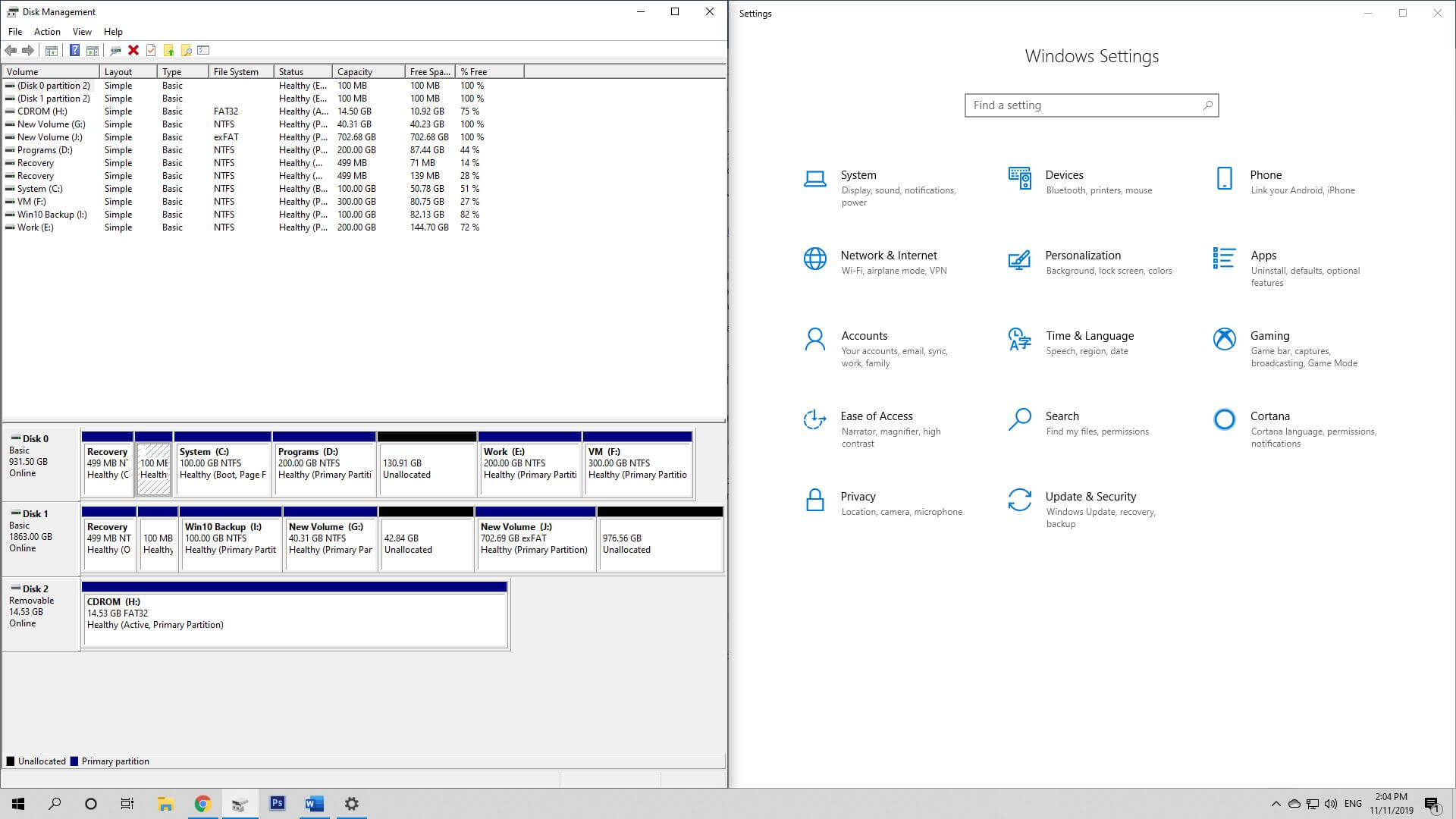The image size is (1456, 819).
Task: Open Cortana circle icon in Settings
Action: point(1224,419)
